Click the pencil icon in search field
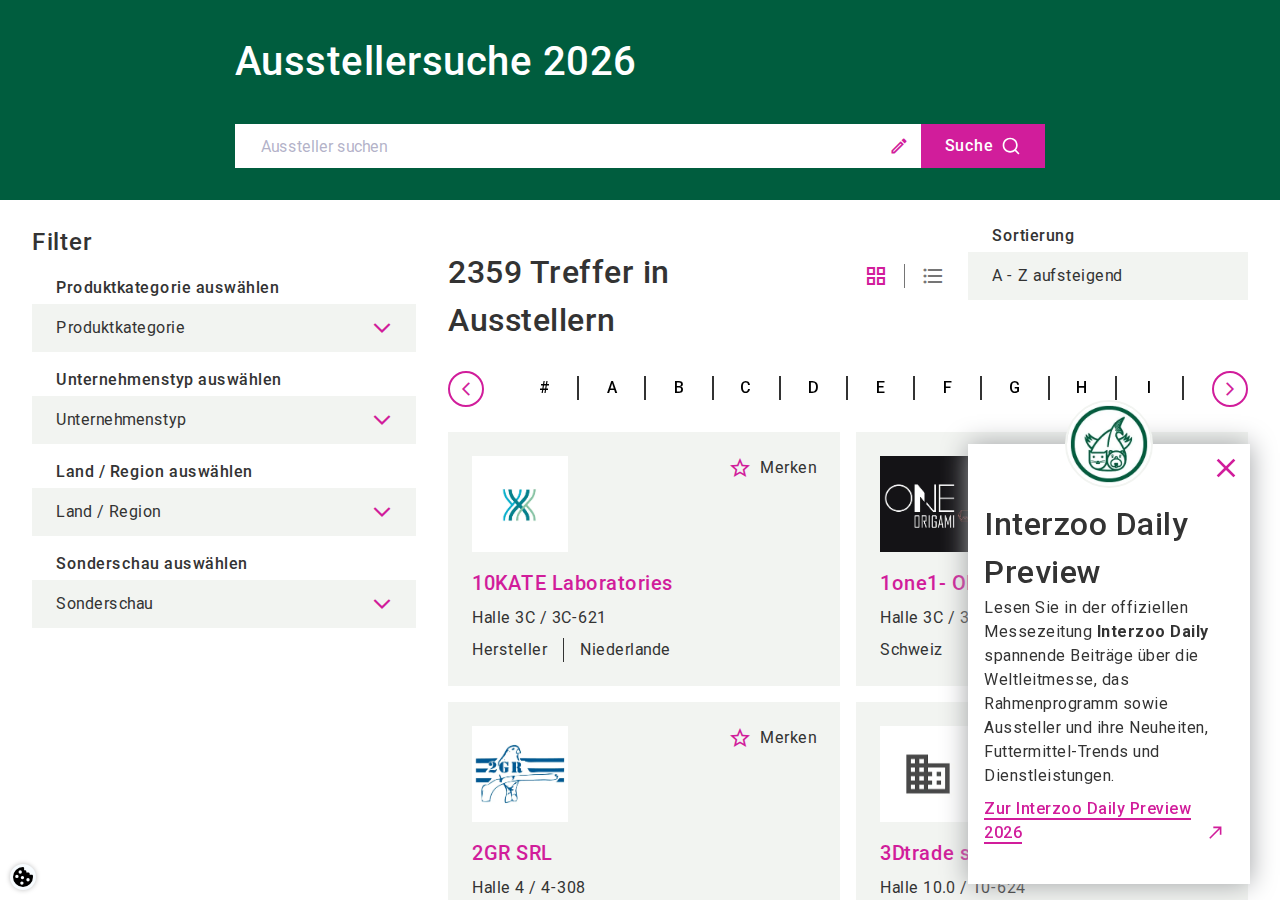1280x900 pixels. [897, 145]
